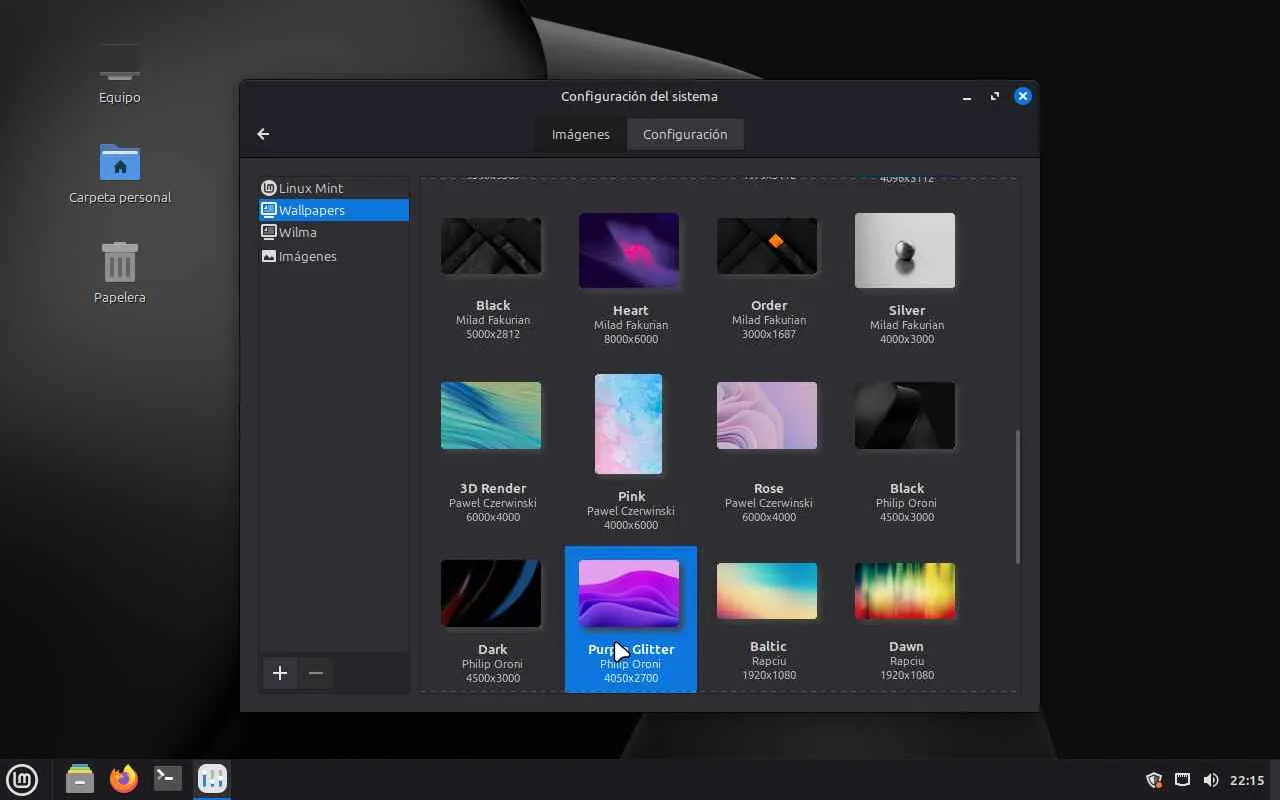Image resolution: width=1280 pixels, height=800 pixels.
Task: Click the 4050x2700 resolution text
Action: 631,678
